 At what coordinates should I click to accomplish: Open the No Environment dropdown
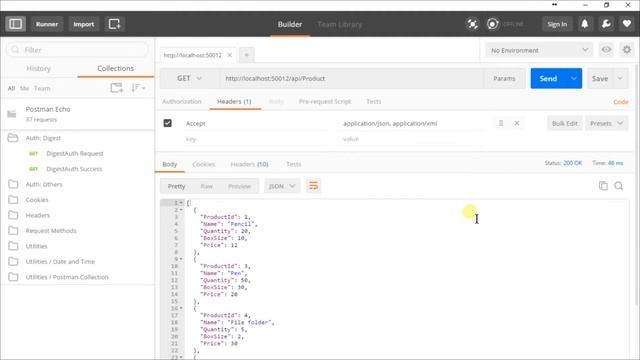(539, 50)
